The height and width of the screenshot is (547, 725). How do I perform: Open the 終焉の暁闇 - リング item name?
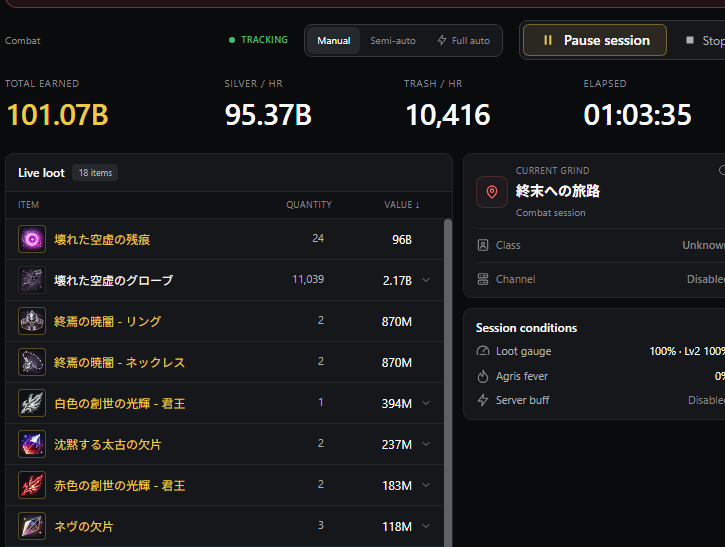point(107,321)
